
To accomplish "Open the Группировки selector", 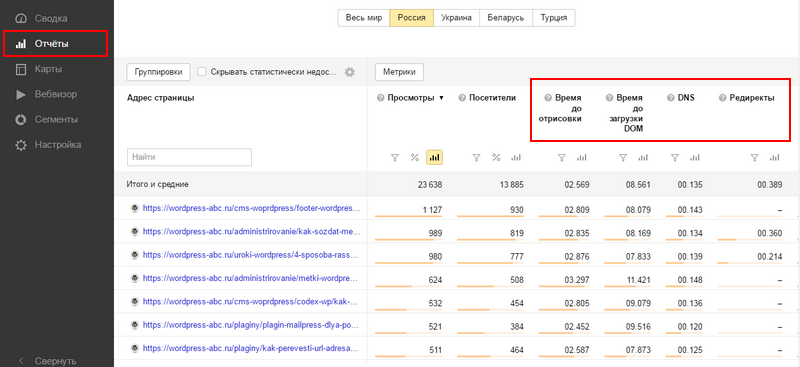I will (x=158, y=72).
